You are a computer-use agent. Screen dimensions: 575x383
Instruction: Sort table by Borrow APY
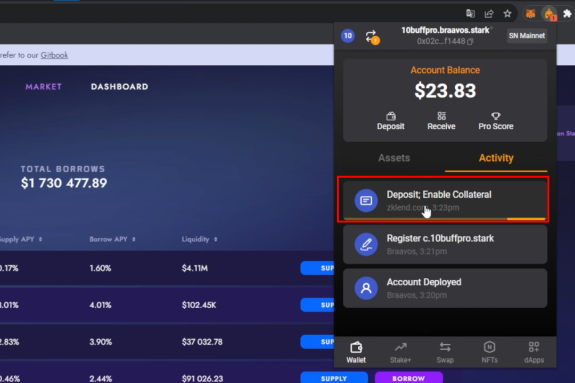112,239
